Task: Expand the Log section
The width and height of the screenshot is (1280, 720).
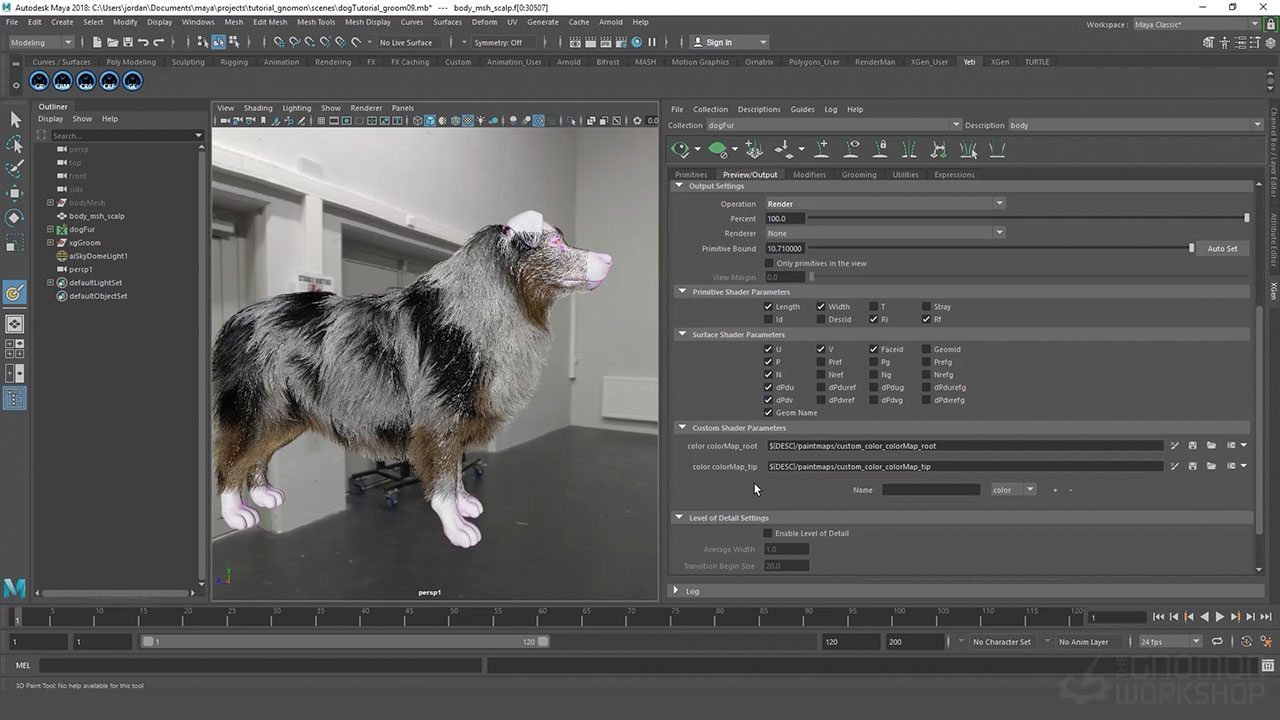Action: (677, 591)
